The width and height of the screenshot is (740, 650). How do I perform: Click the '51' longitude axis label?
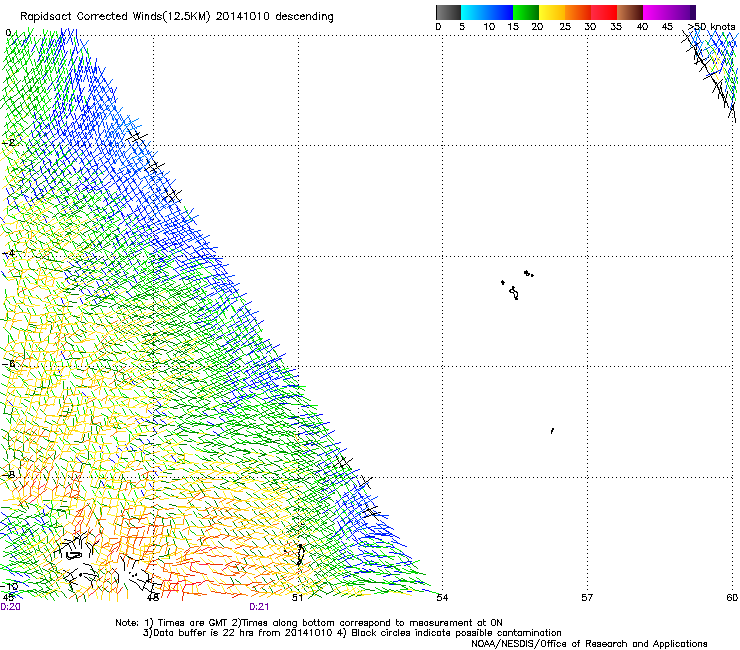point(297,598)
